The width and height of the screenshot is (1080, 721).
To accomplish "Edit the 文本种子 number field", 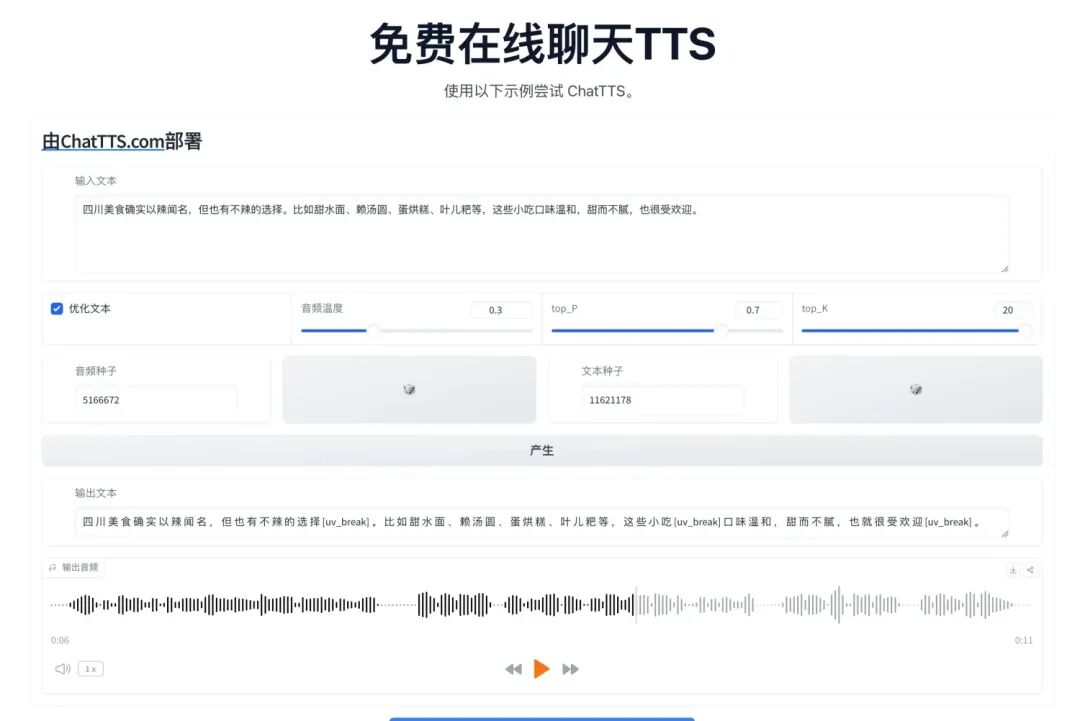I will point(662,400).
